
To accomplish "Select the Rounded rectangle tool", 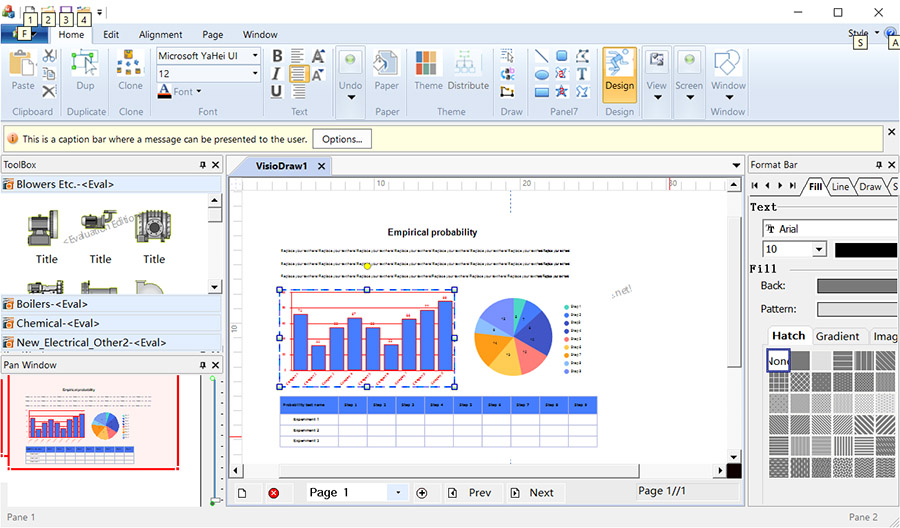I will pyautogui.click(x=562, y=56).
